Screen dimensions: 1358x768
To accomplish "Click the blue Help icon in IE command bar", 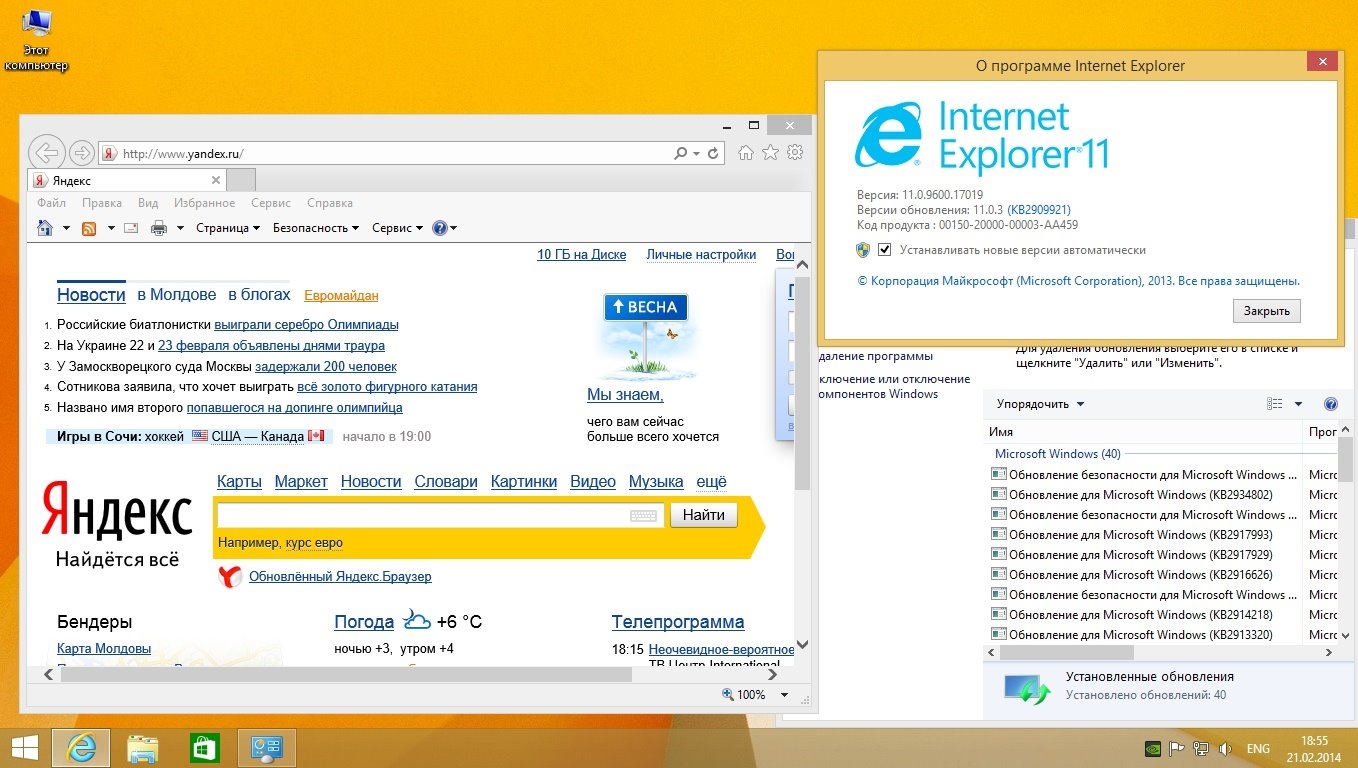I will (439, 228).
